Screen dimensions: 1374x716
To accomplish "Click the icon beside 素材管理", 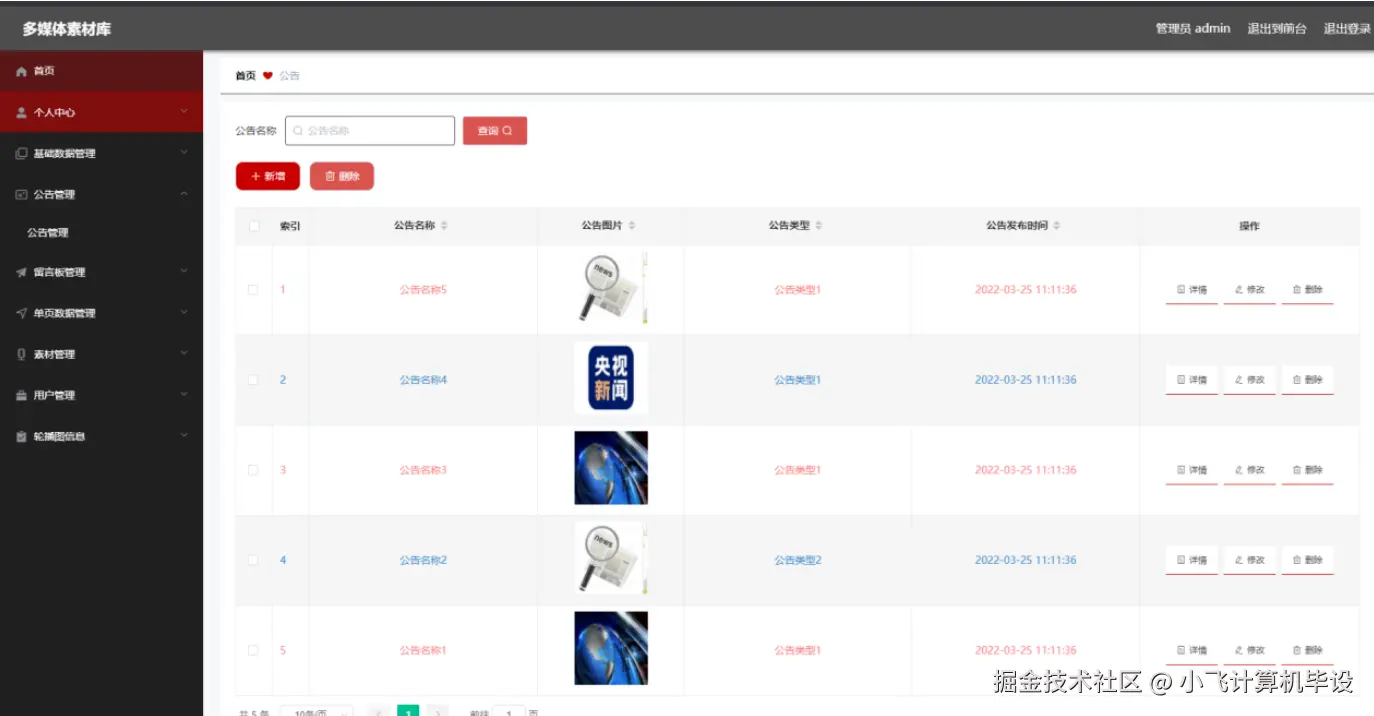I will [x=21, y=354].
